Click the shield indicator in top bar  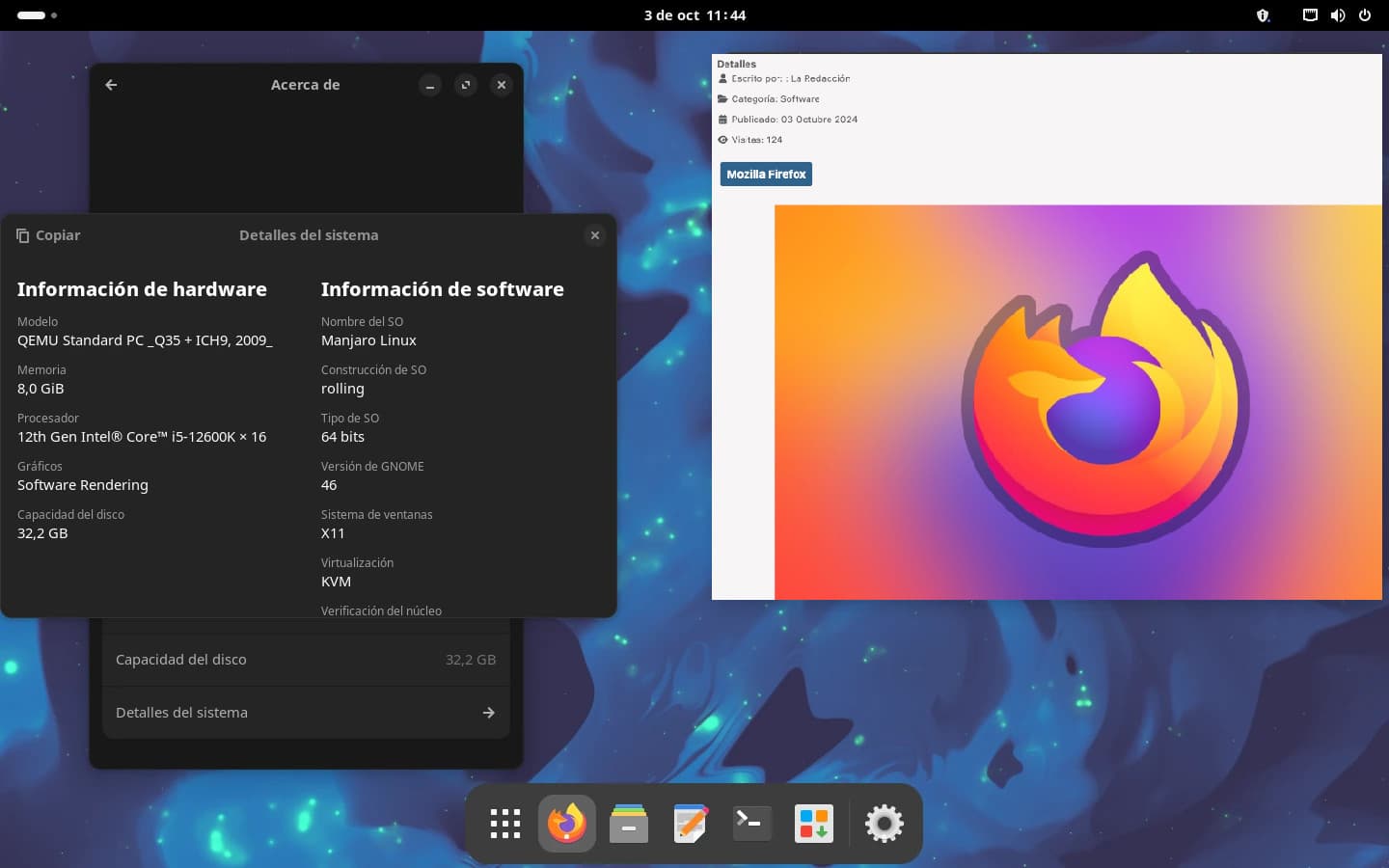click(1263, 15)
